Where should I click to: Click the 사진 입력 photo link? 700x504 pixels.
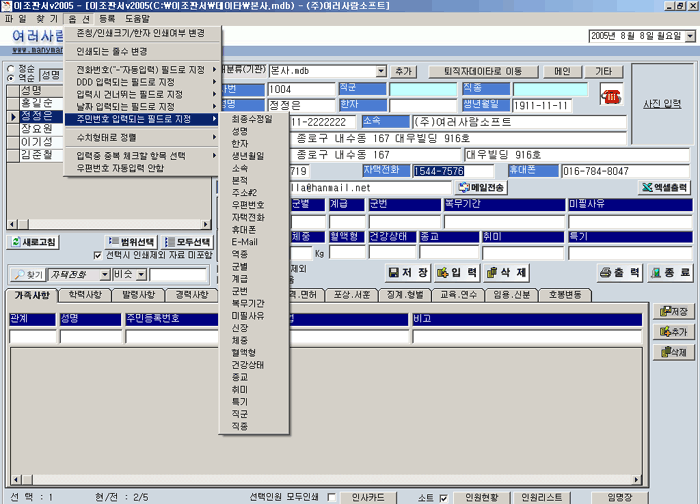662,103
